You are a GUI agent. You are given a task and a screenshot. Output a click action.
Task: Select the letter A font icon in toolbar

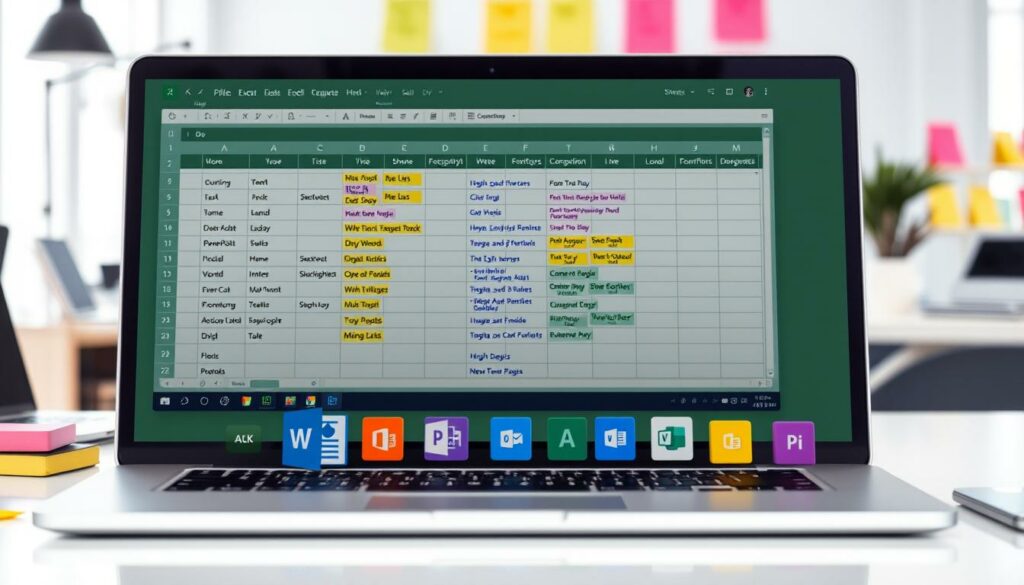click(345, 116)
